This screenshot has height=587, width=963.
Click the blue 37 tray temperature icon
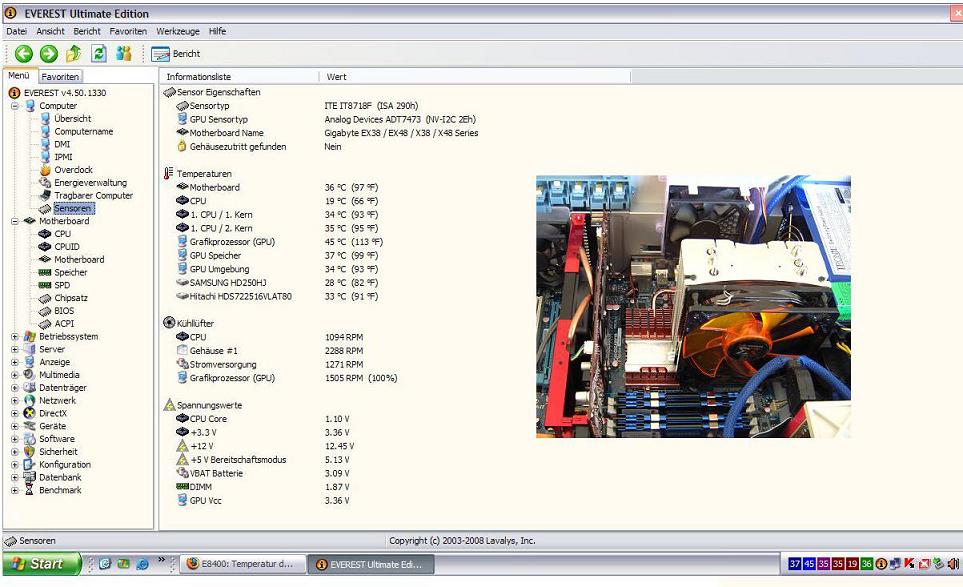[795, 564]
